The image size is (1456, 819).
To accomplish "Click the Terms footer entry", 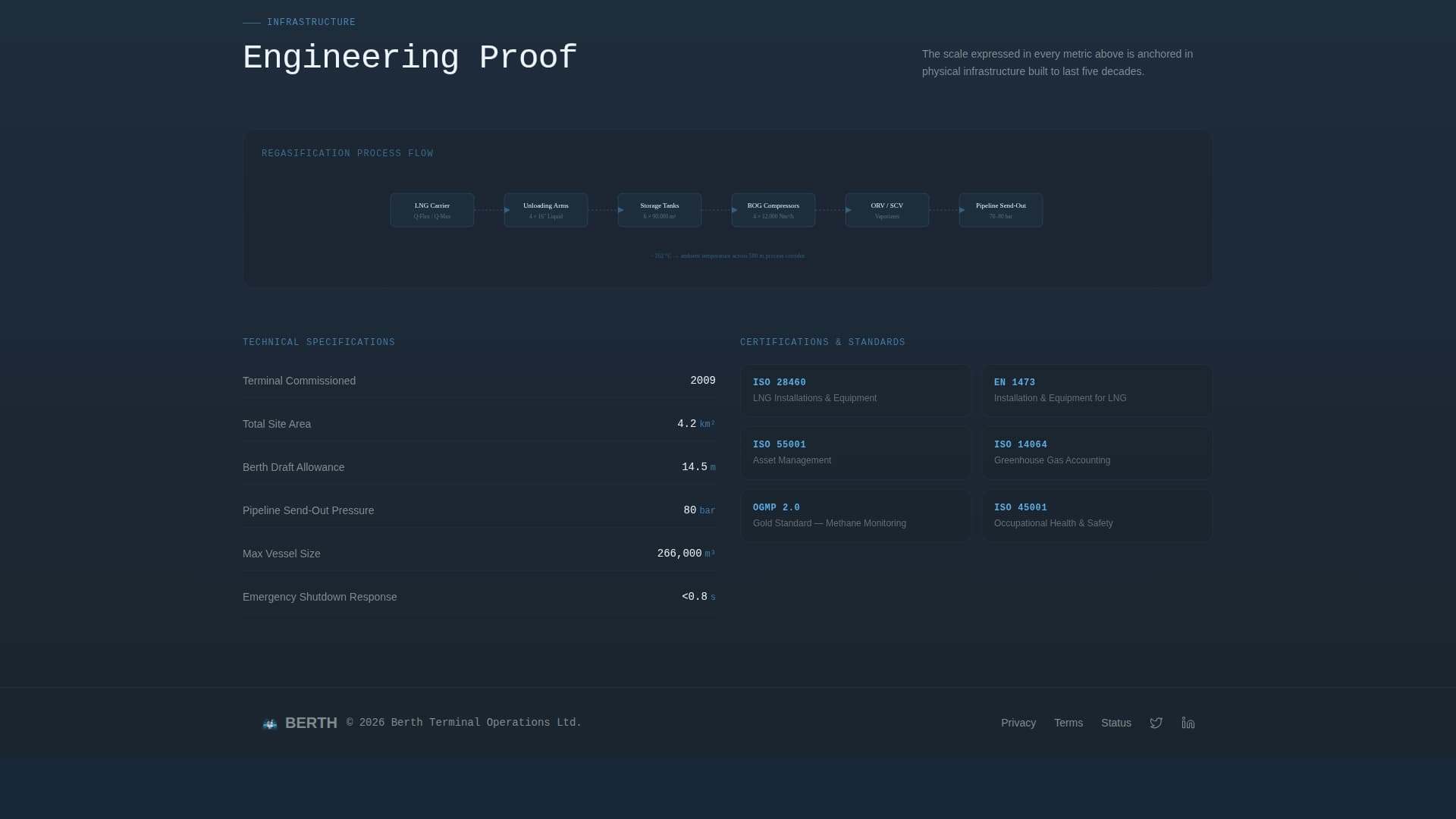I will click(1068, 723).
